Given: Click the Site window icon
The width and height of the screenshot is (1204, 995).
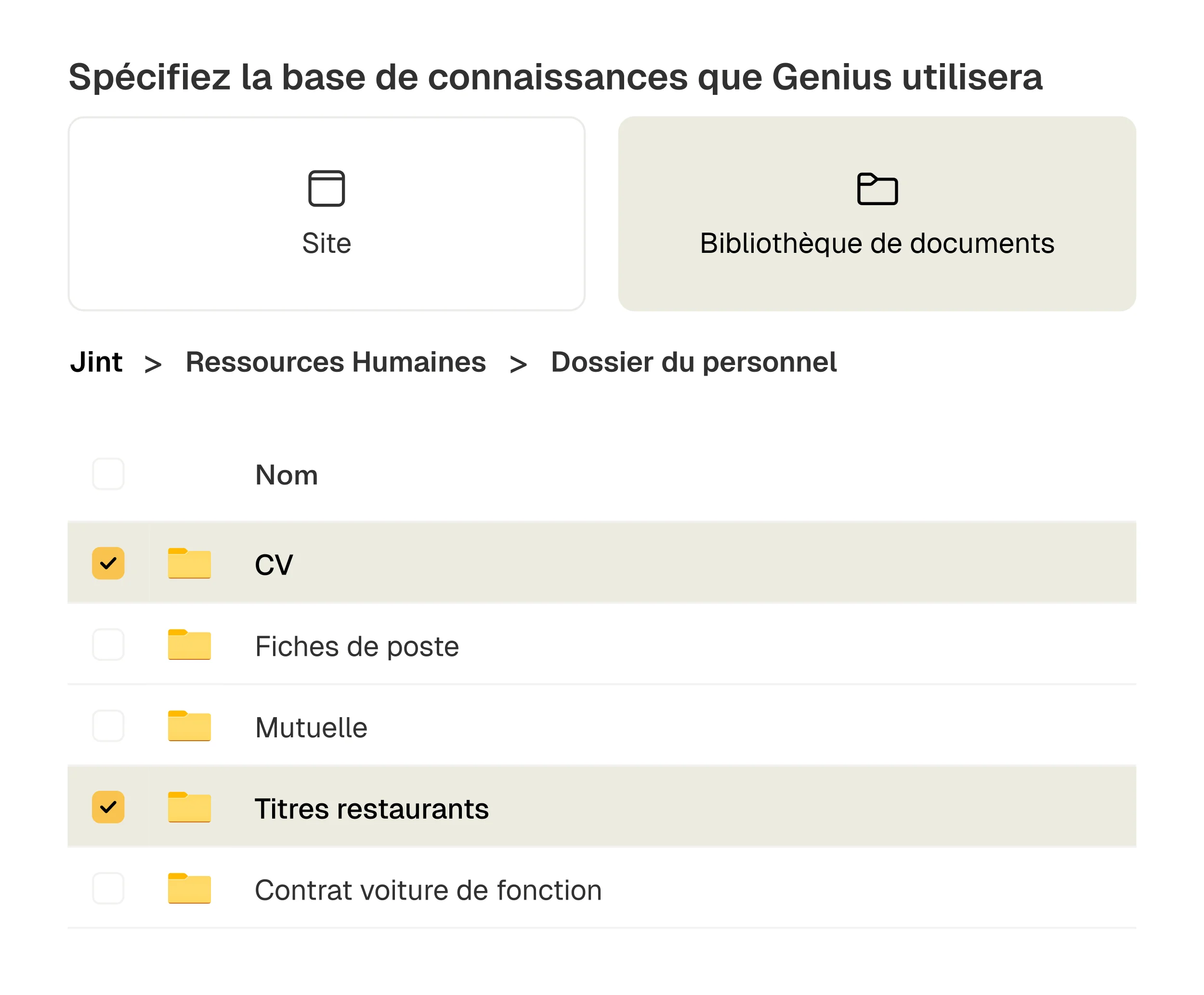Looking at the screenshot, I should click(x=326, y=188).
